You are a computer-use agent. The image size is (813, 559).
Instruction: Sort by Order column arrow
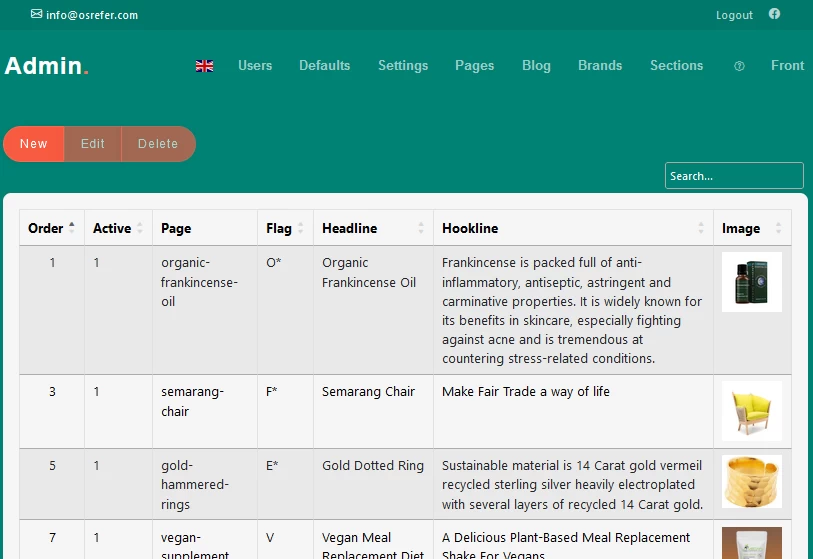[x=72, y=228]
